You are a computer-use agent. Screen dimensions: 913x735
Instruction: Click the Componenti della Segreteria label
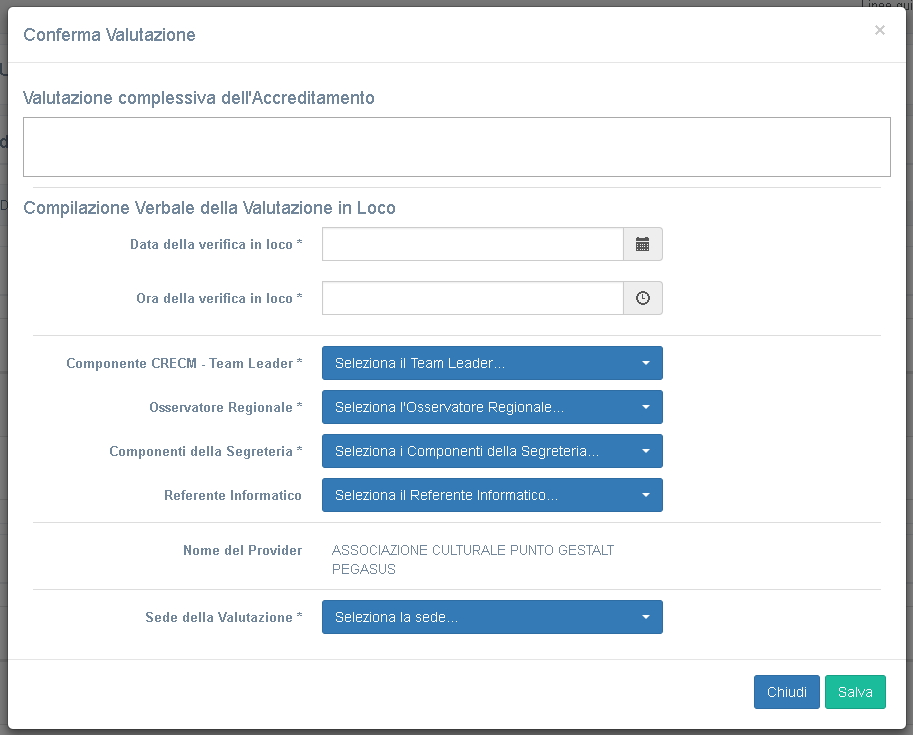tap(206, 451)
